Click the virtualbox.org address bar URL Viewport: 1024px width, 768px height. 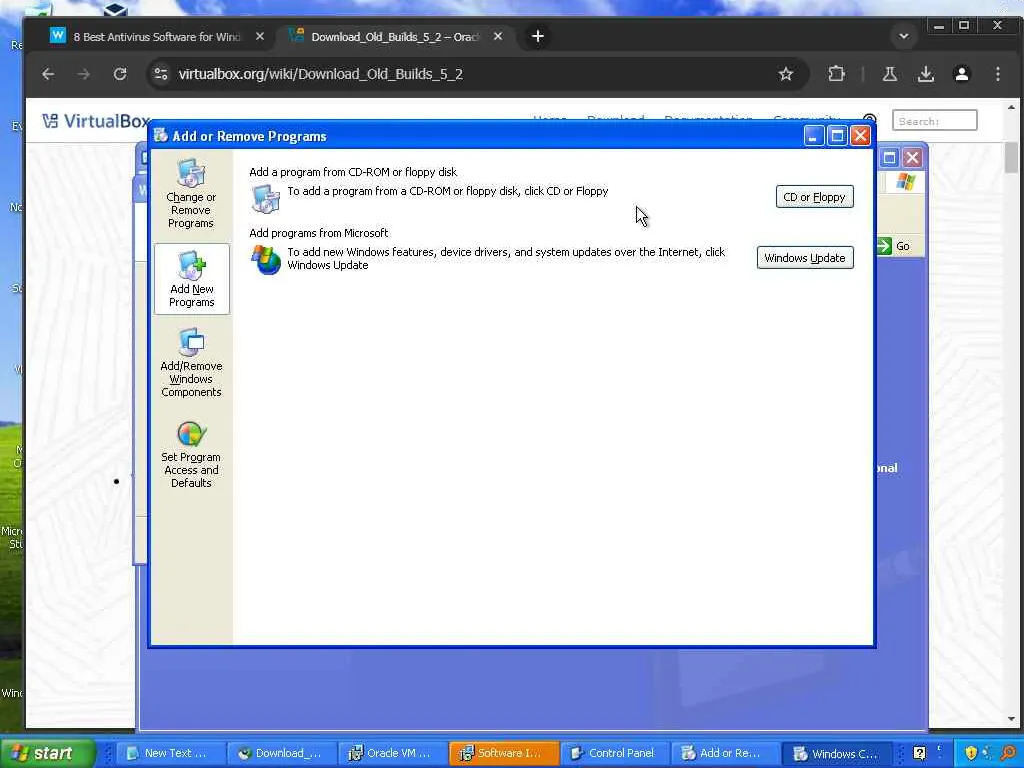click(x=321, y=74)
